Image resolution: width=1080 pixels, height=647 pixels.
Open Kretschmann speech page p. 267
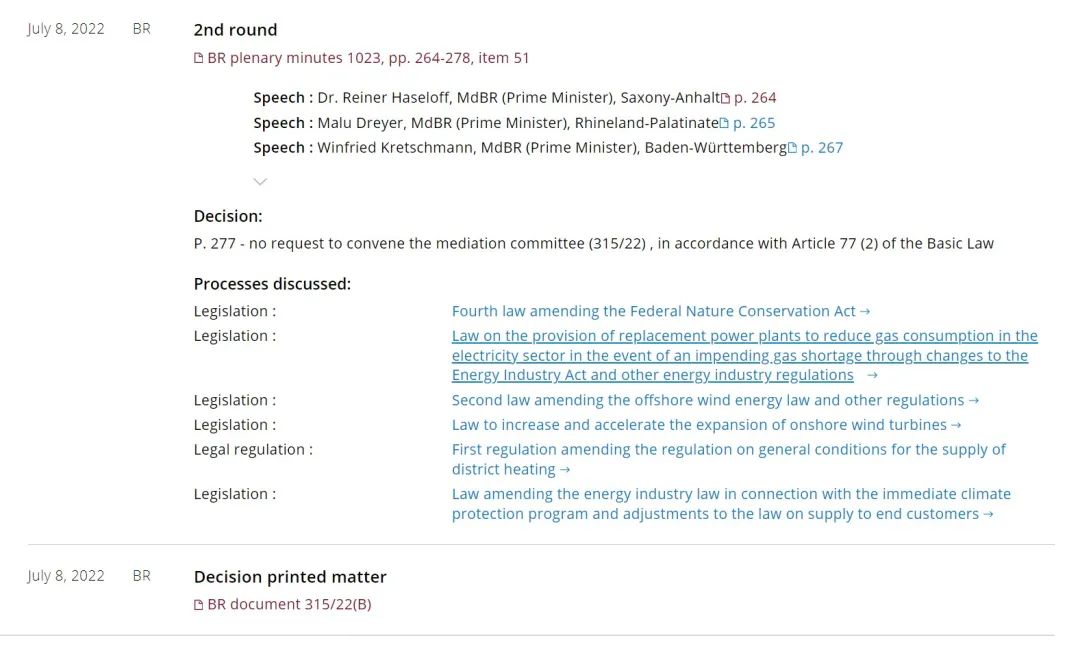coord(822,148)
